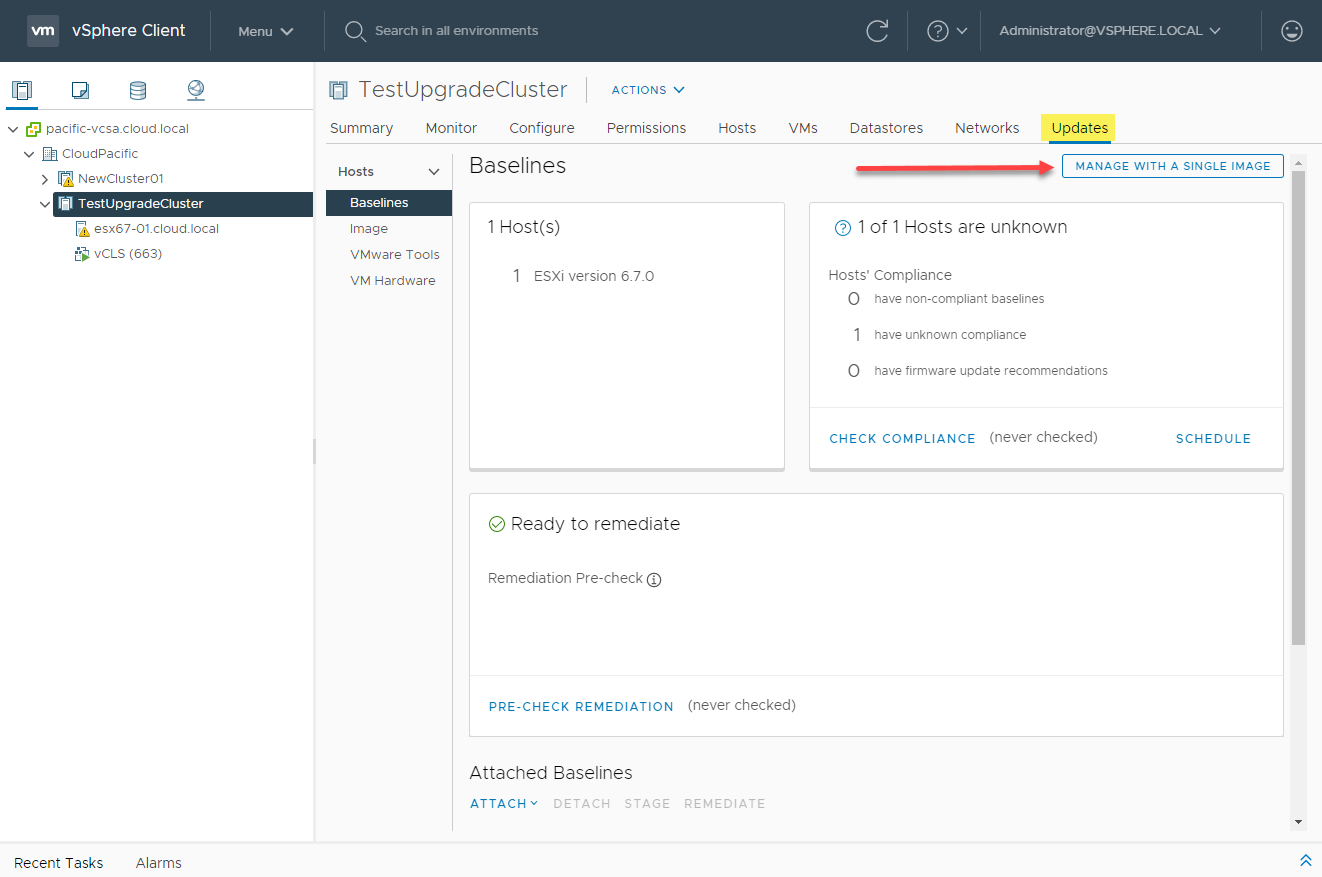This screenshot has width=1322, height=877.
Task: Open the Menu dropdown
Action: pos(265,31)
